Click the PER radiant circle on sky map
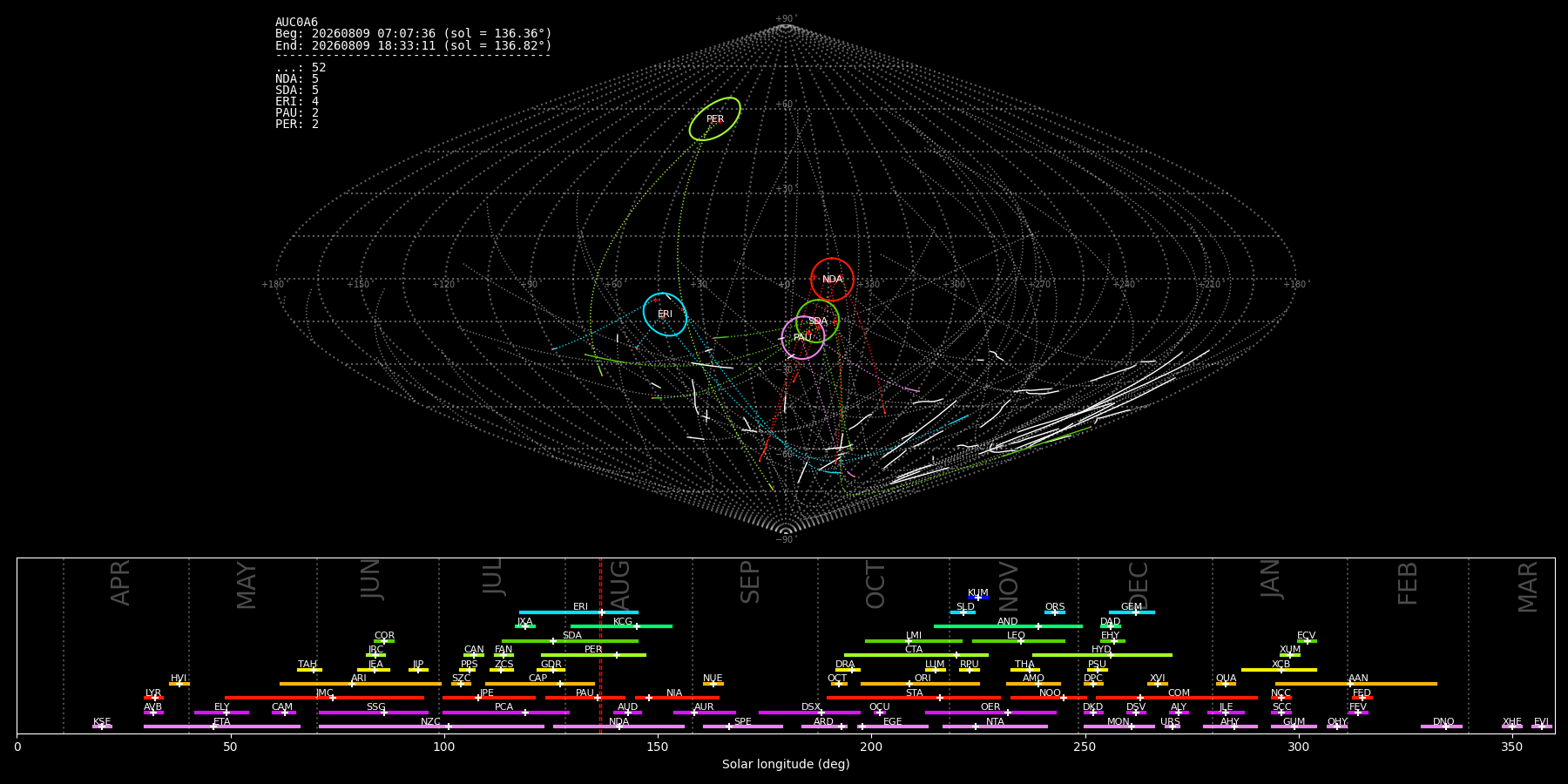The width and height of the screenshot is (1568, 784). coord(715,119)
